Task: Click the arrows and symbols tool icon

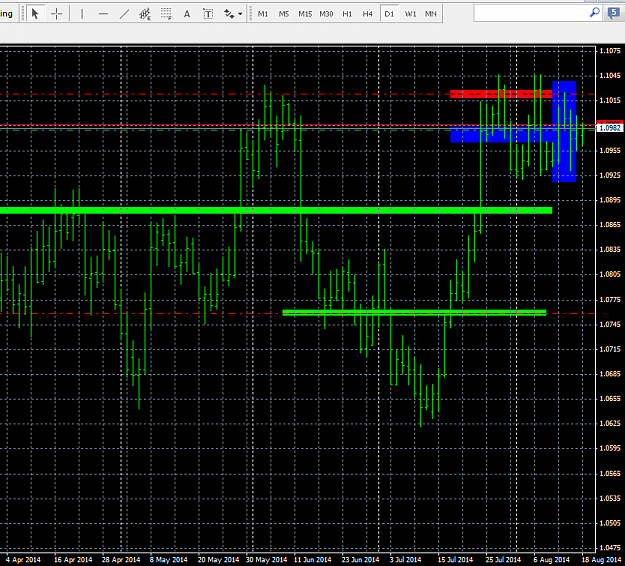Action: [229, 14]
